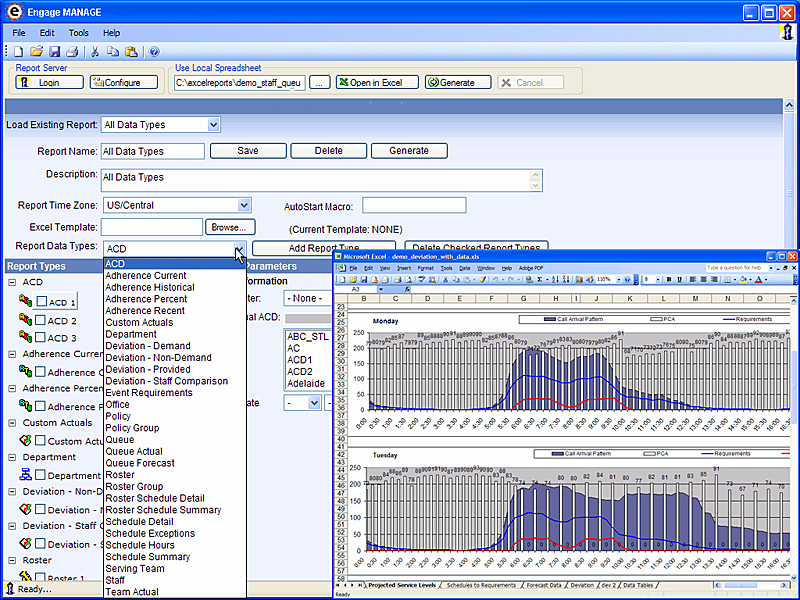
Task: Click the Paste clipboard toolbar icon
Action: click(131, 51)
